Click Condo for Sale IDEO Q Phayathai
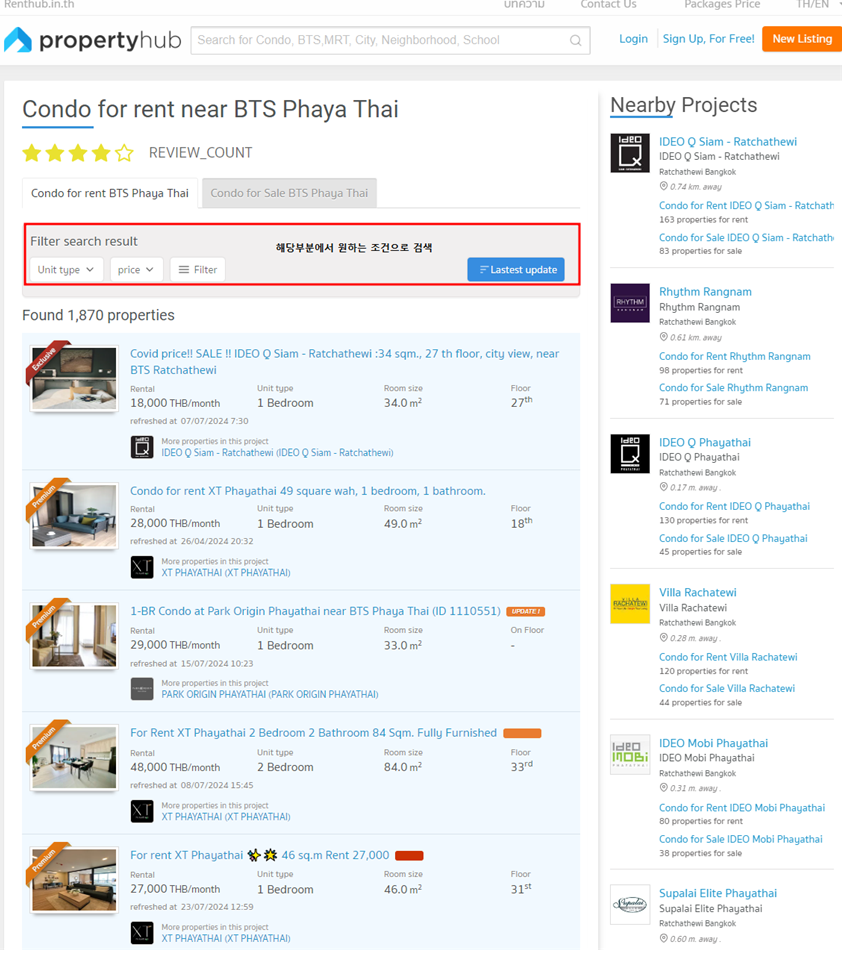Screen dimensions: 843x955 733,538
